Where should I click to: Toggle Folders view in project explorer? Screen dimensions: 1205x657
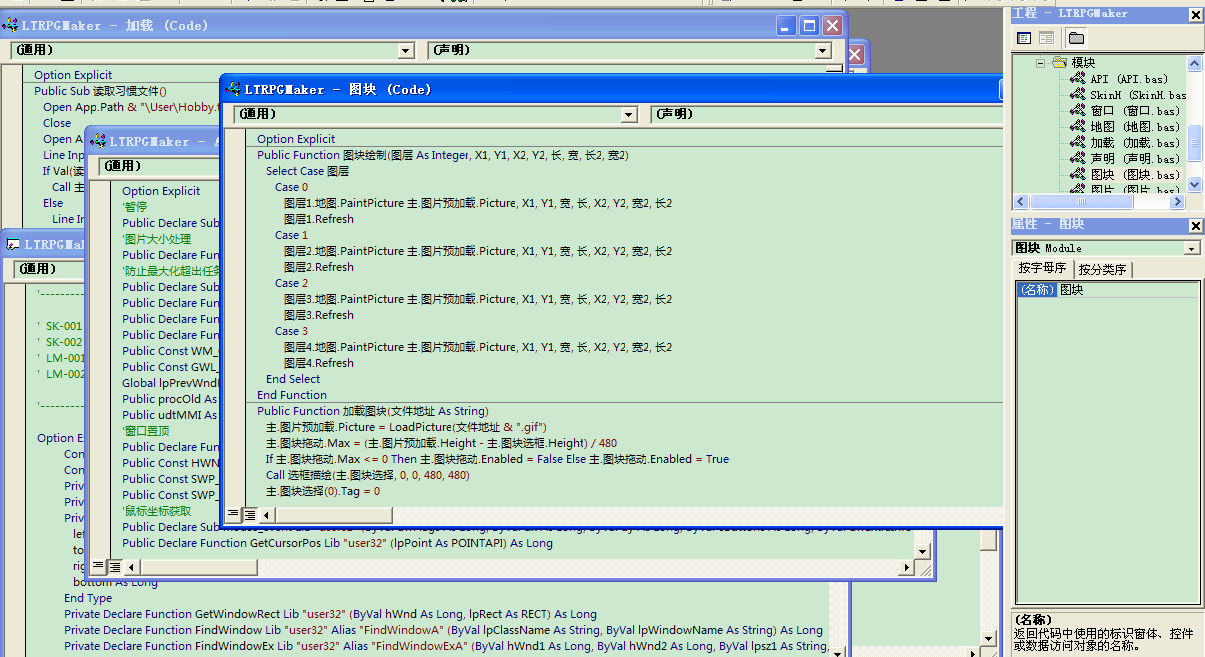pyautogui.click(x=1076, y=38)
